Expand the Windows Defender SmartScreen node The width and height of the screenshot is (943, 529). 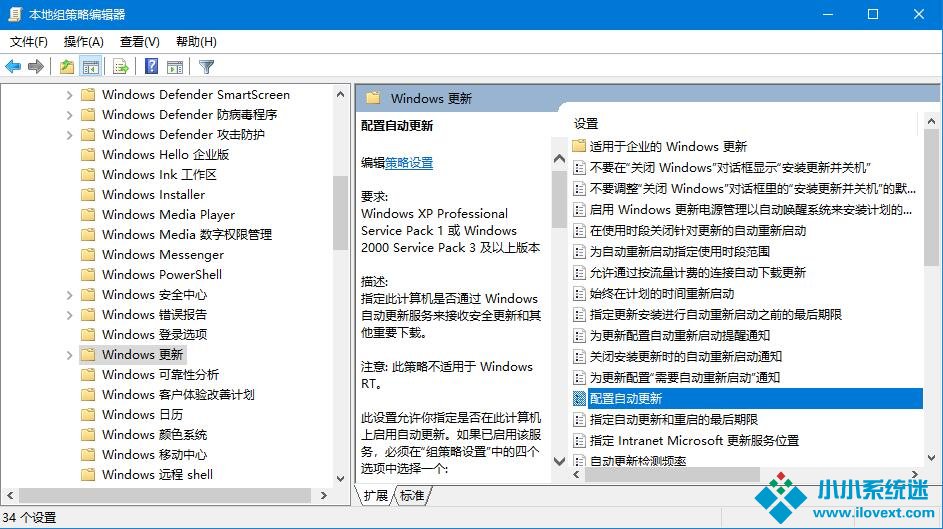coord(70,95)
